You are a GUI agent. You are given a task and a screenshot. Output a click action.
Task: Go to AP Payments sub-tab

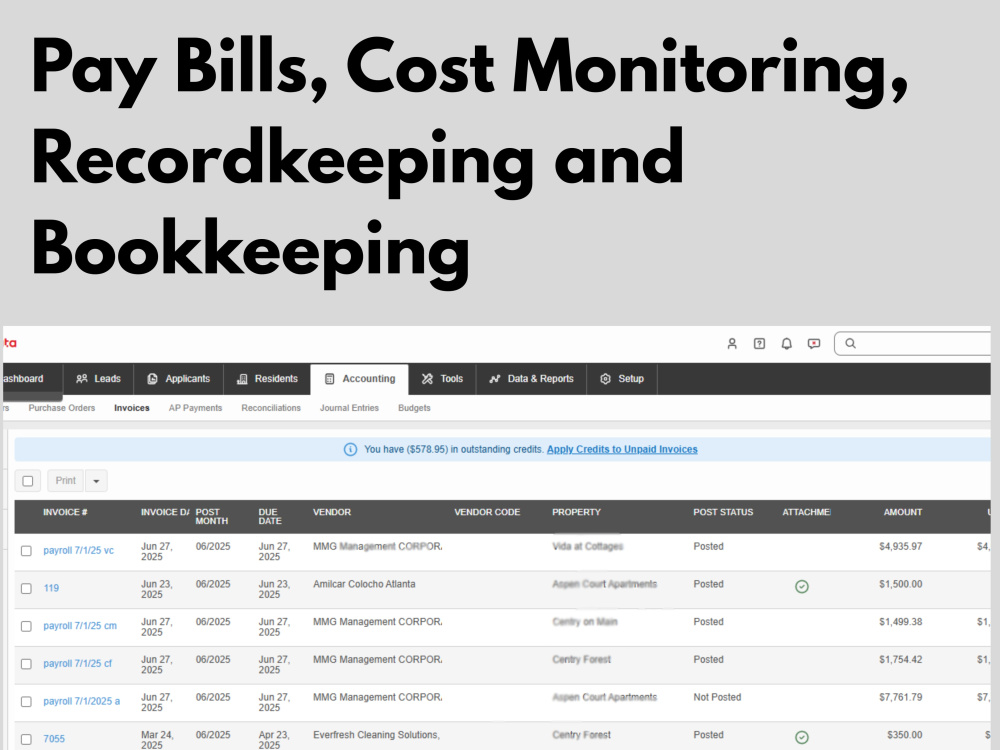(x=195, y=408)
